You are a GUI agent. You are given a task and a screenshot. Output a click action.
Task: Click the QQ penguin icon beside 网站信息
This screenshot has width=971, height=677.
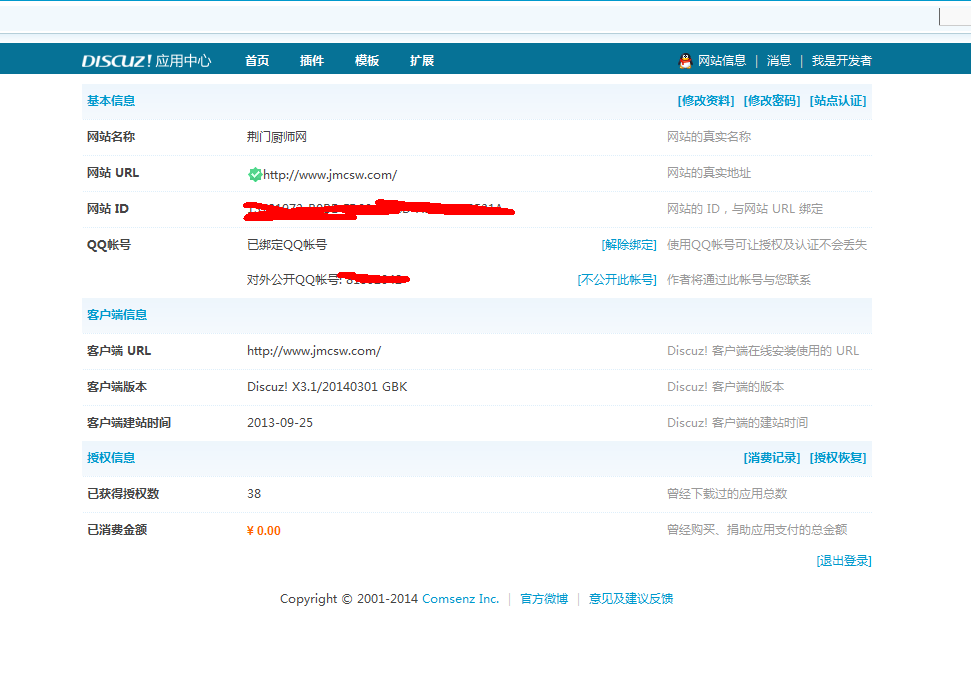click(x=685, y=61)
